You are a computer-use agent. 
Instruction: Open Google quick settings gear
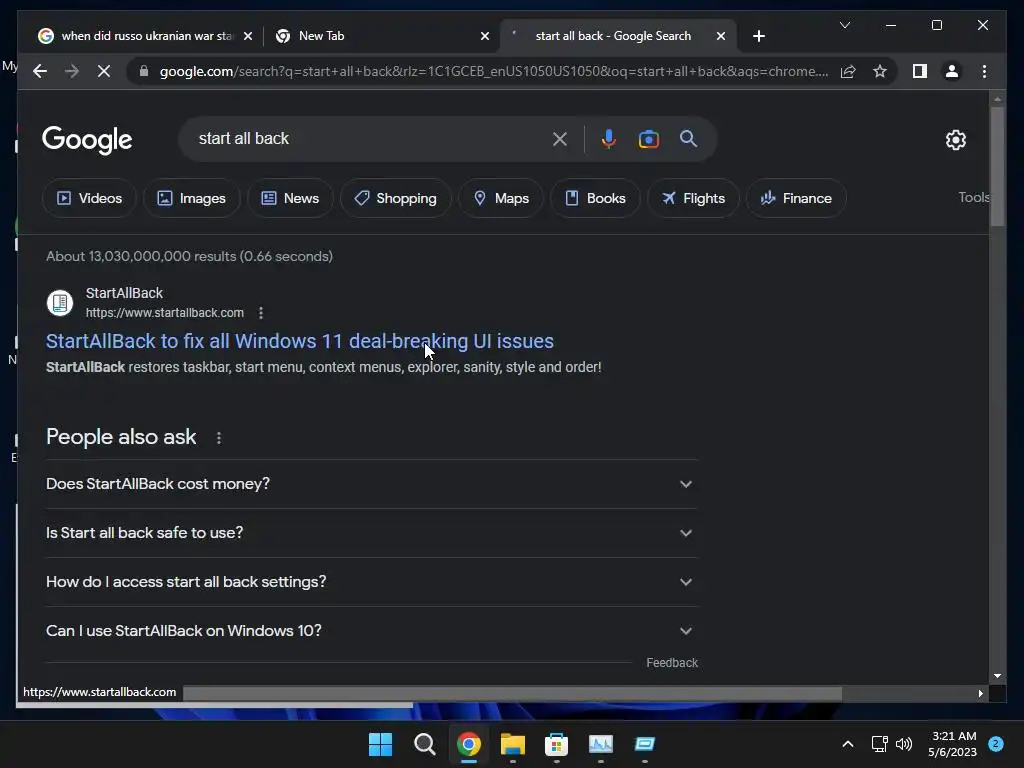click(x=955, y=140)
